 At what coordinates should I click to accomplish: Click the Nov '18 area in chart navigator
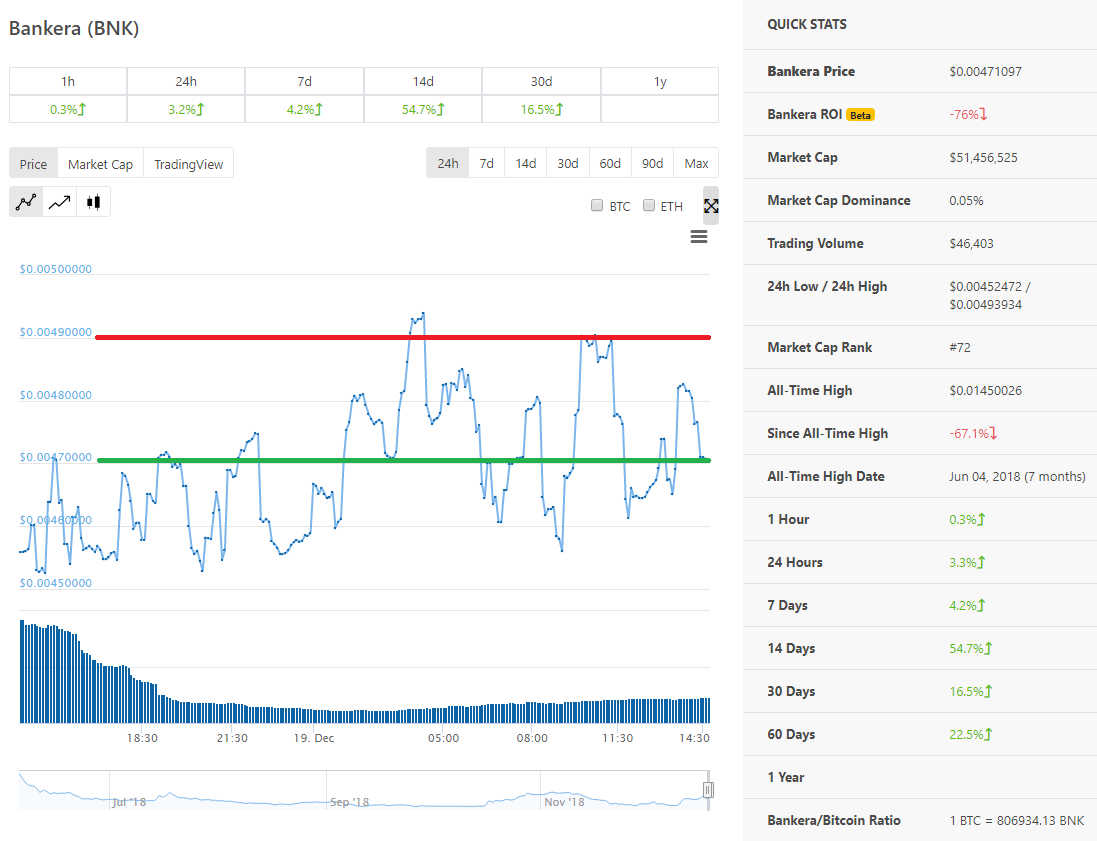click(x=564, y=802)
